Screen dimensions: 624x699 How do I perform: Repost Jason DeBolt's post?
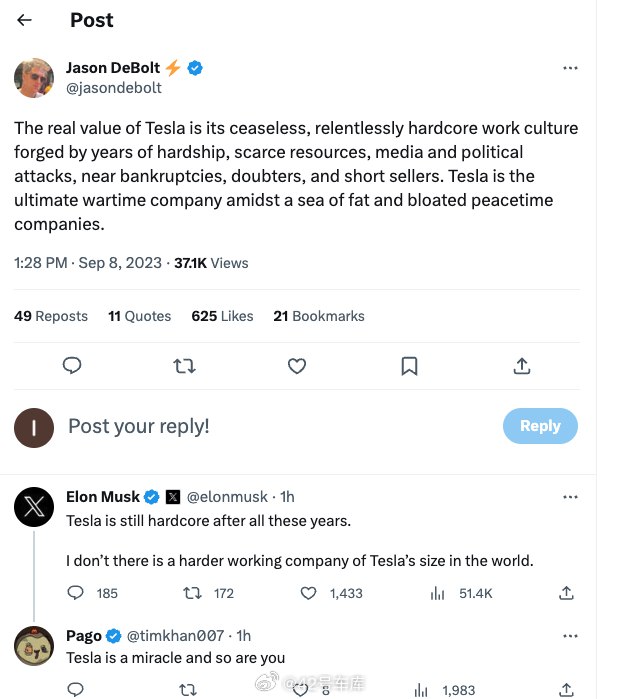184,366
